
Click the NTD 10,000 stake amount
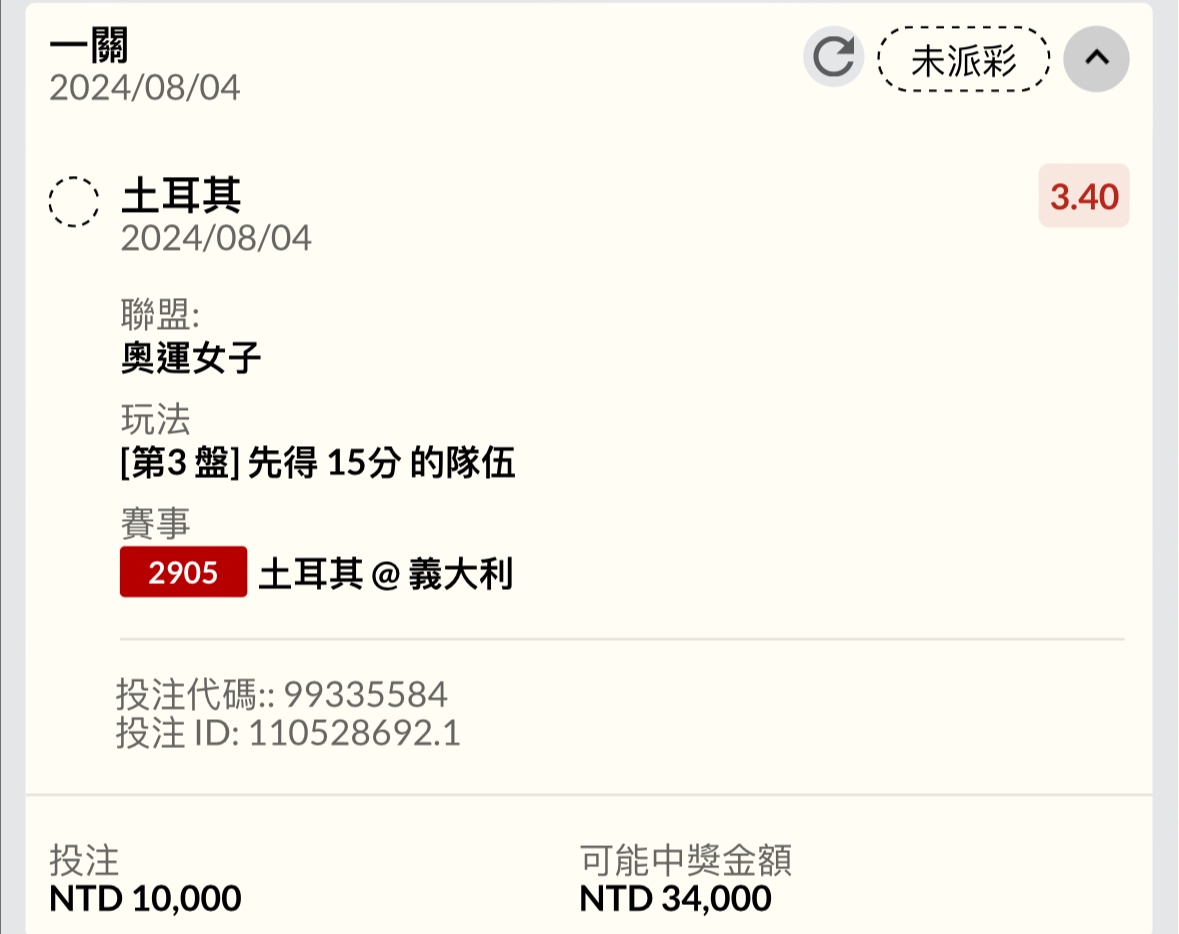click(x=145, y=898)
